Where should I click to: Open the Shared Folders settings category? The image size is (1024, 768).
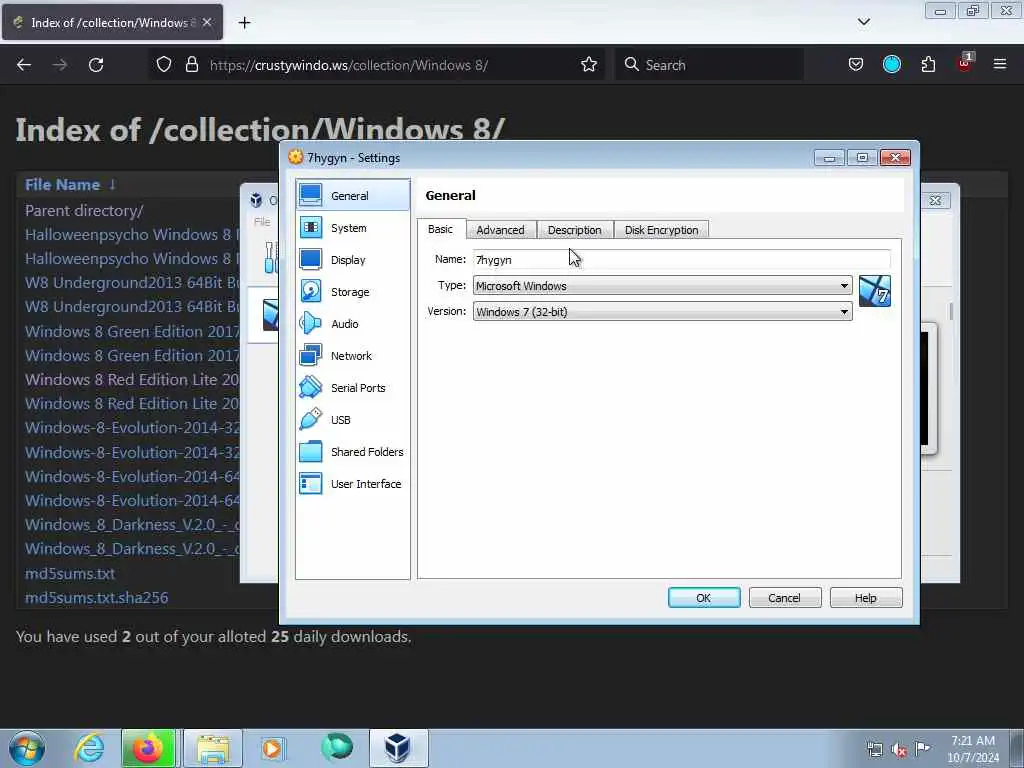click(353, 452)
